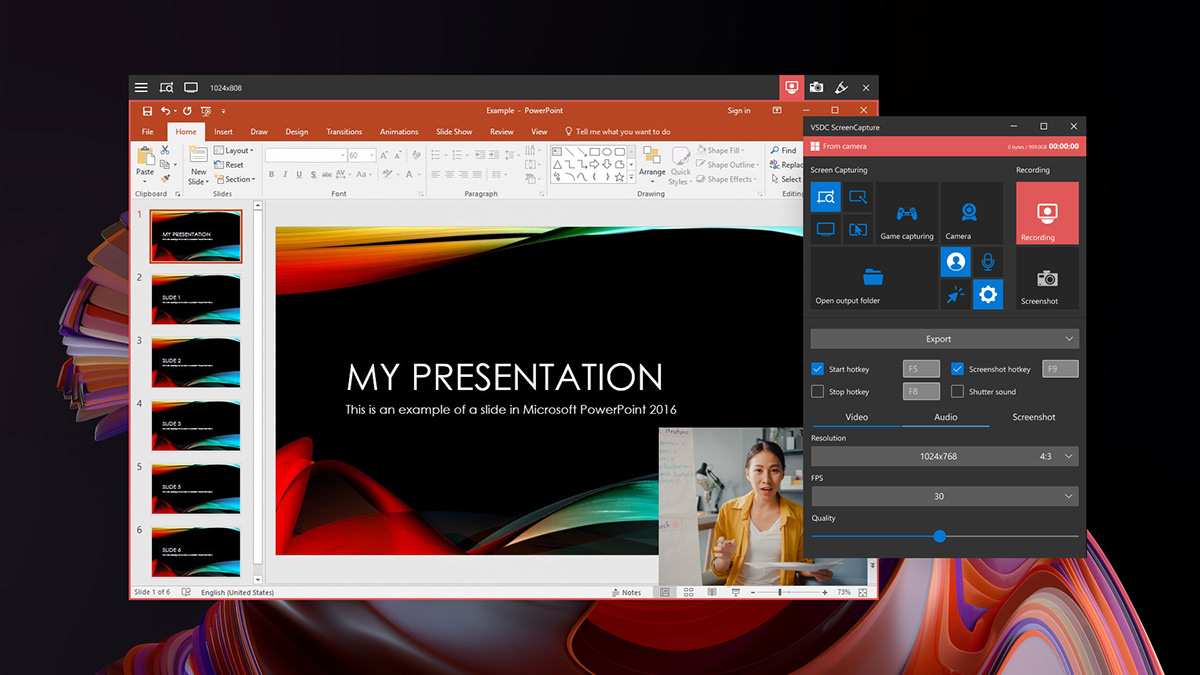
Task: Open the Design ribbon tab in PowerPoint
Action: [296, 131]
